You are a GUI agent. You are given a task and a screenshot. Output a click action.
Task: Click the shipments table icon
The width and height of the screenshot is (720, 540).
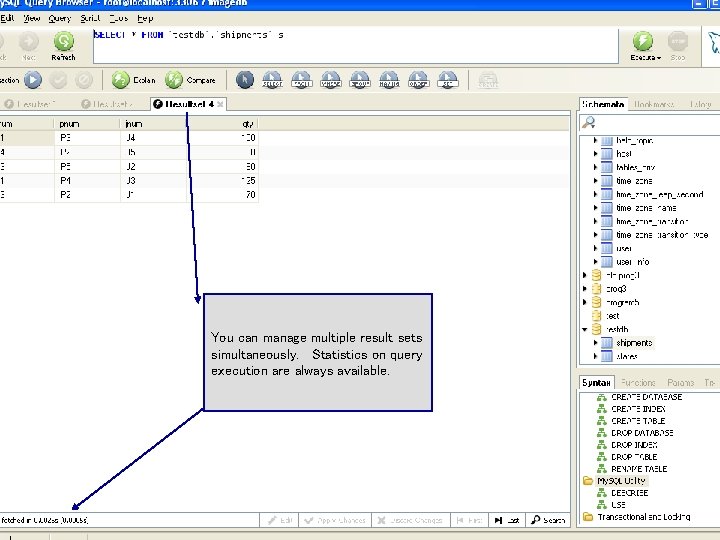pyautogui.click(x=607, y=343)
